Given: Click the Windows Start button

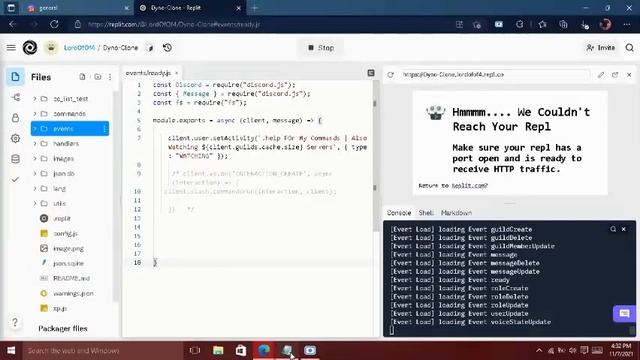Looking at the screenshot, I should click(11, 350).
